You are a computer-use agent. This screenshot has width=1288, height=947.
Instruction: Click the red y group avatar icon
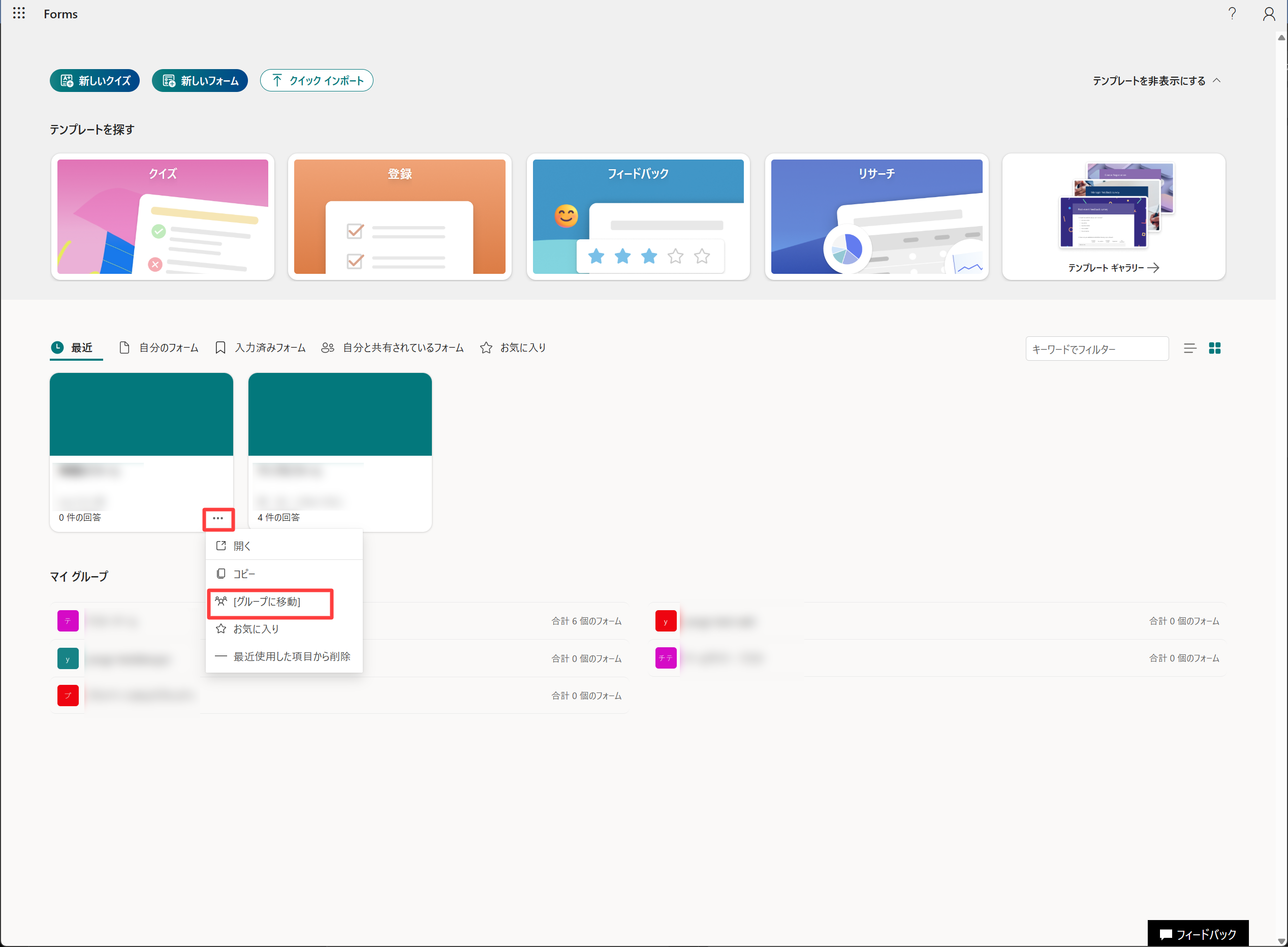[666, 621]
